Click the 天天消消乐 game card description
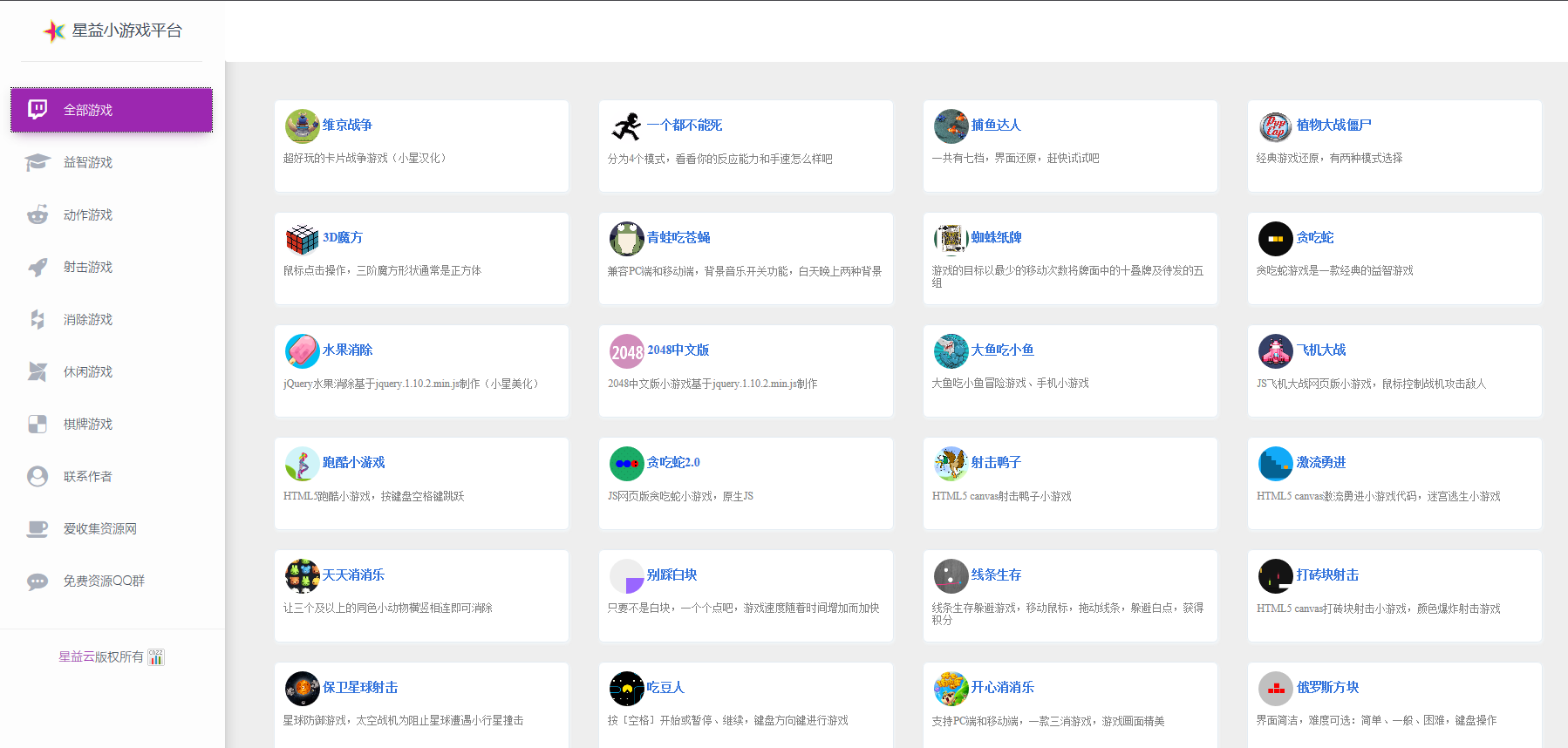Screen dimensions: 1568x748 (x=387, y=608)
